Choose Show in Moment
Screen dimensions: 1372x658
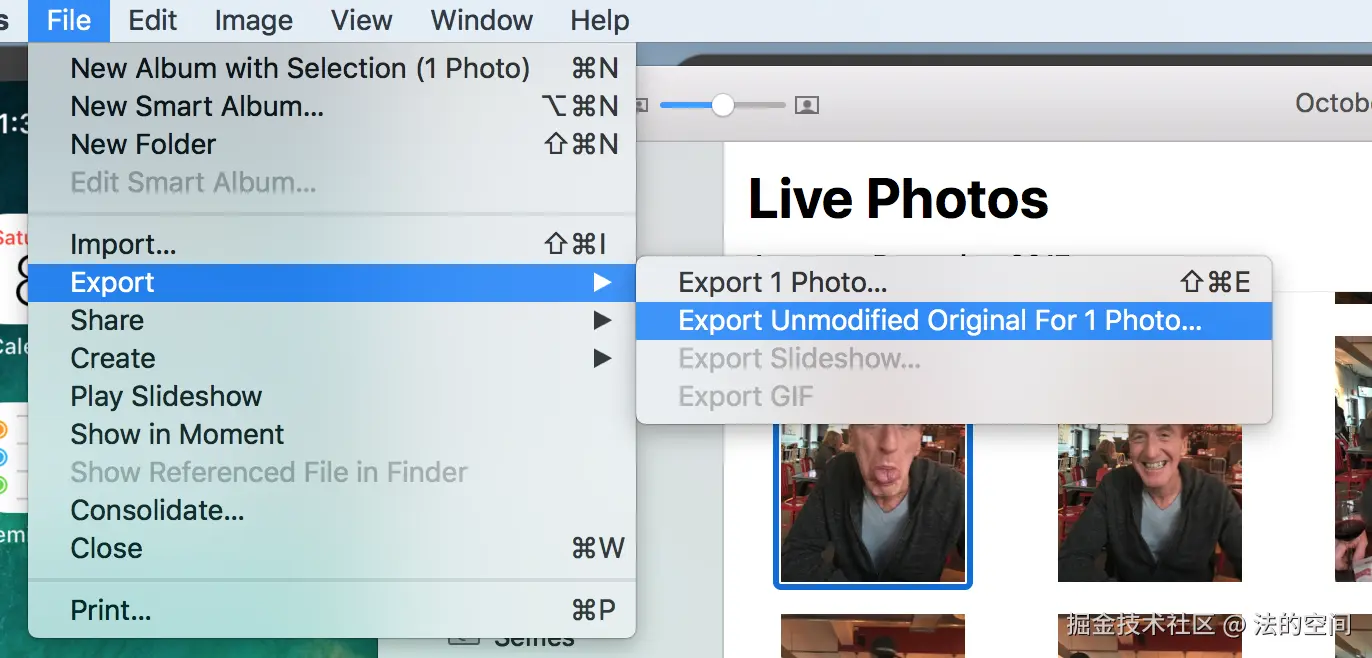pyautogui.click(x=332, y=434)
